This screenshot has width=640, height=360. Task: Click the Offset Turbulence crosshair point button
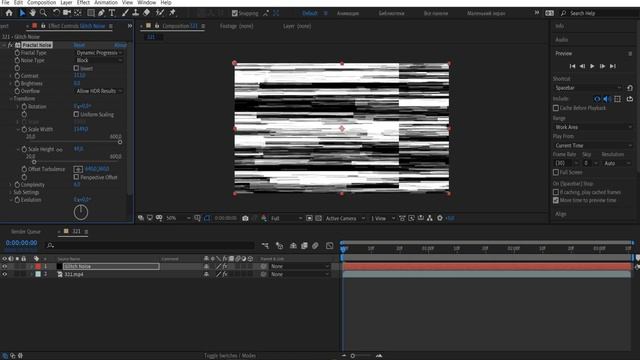(78, 169)
